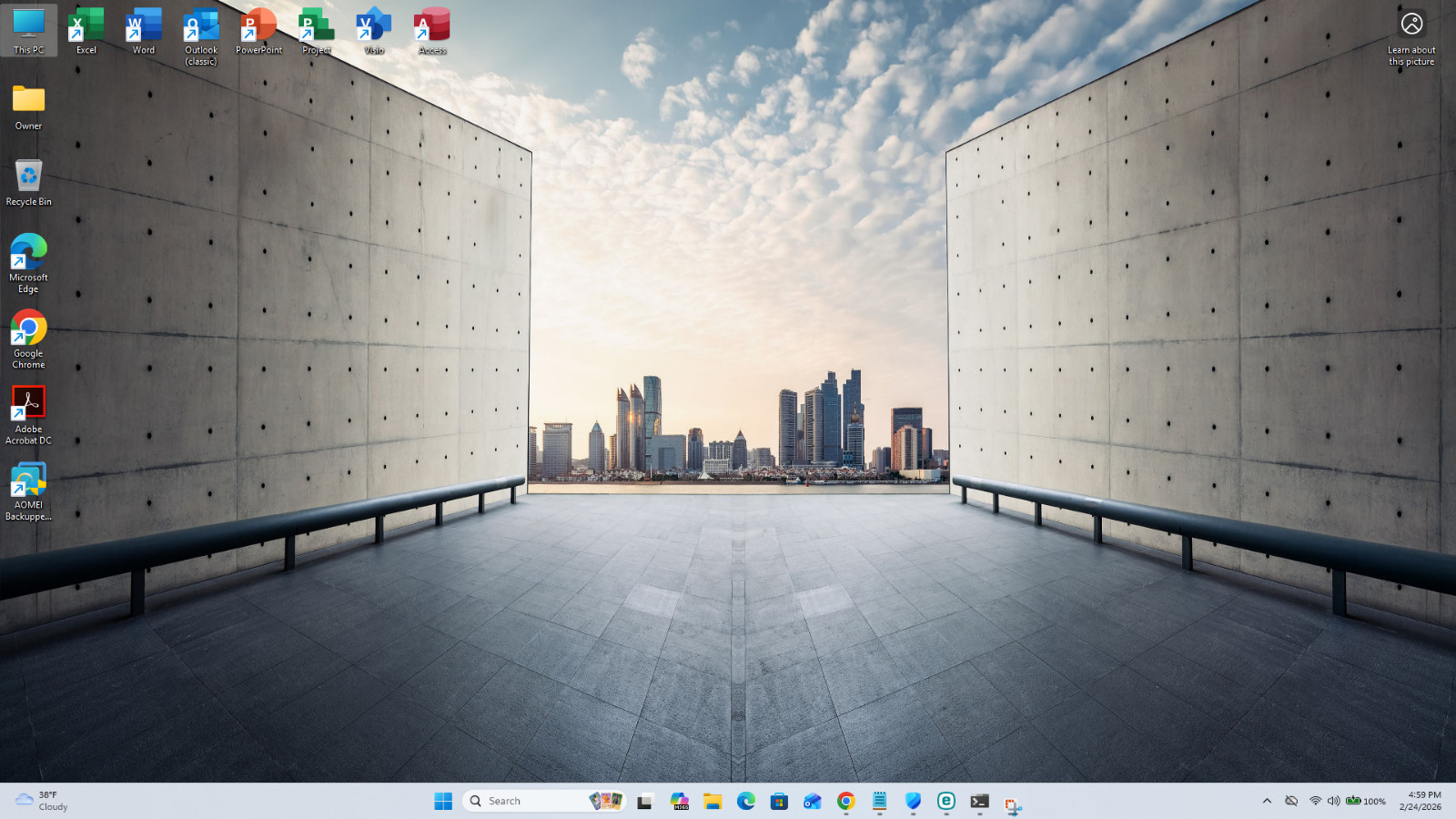
Task: Open the Wi-Fi network quick settings
Action: click(x=1315, y=801)
